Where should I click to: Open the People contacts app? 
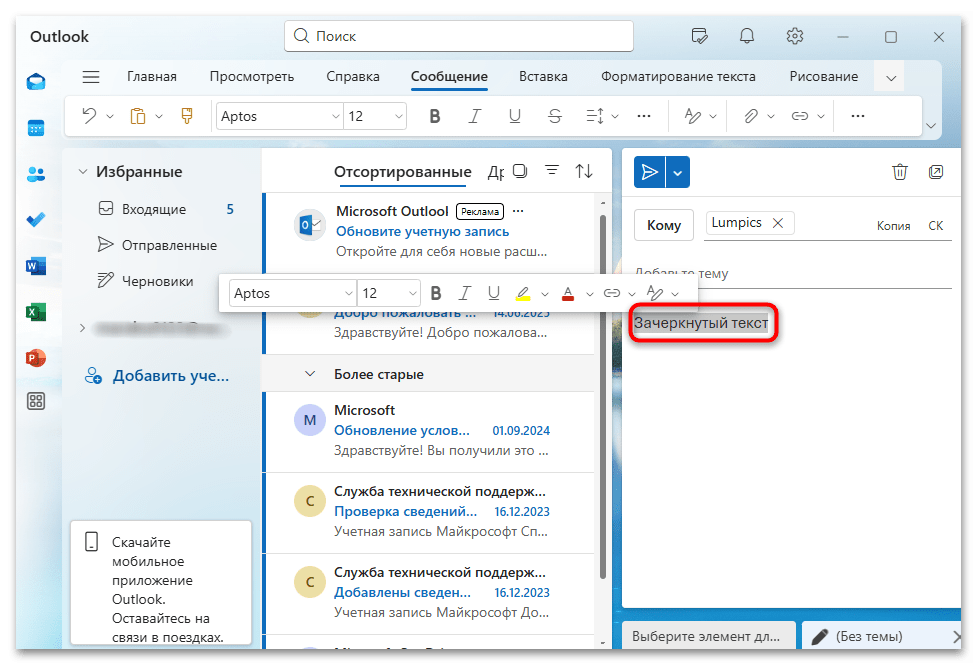pyautogui.click(x=36, y=174)
